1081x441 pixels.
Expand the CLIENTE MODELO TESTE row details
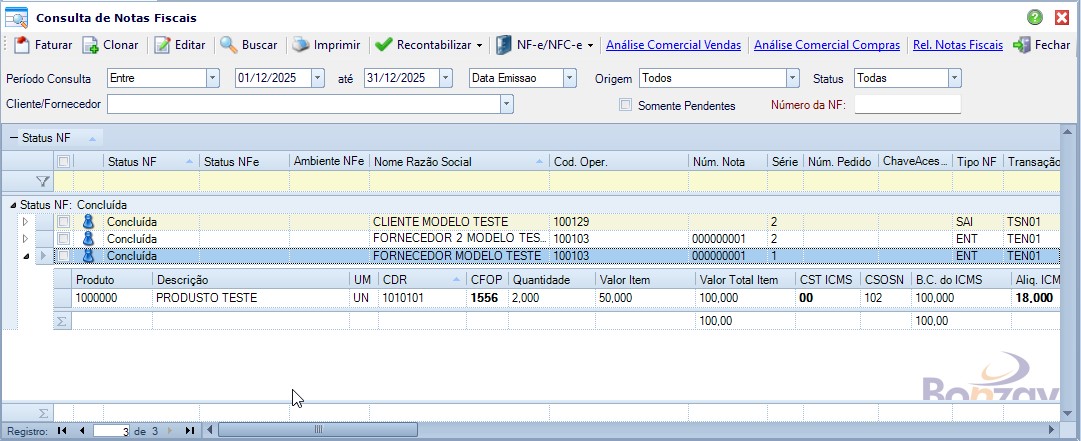point(26,222)
